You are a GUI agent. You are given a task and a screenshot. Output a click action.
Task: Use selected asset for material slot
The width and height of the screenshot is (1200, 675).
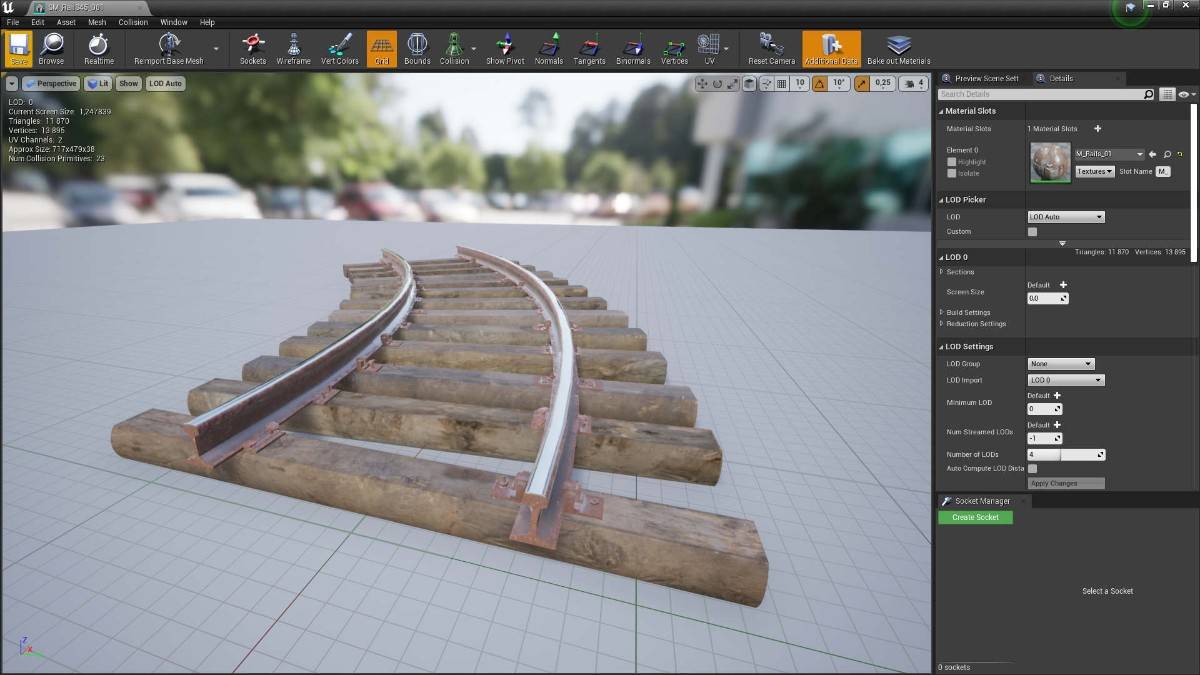[1152, 154]
